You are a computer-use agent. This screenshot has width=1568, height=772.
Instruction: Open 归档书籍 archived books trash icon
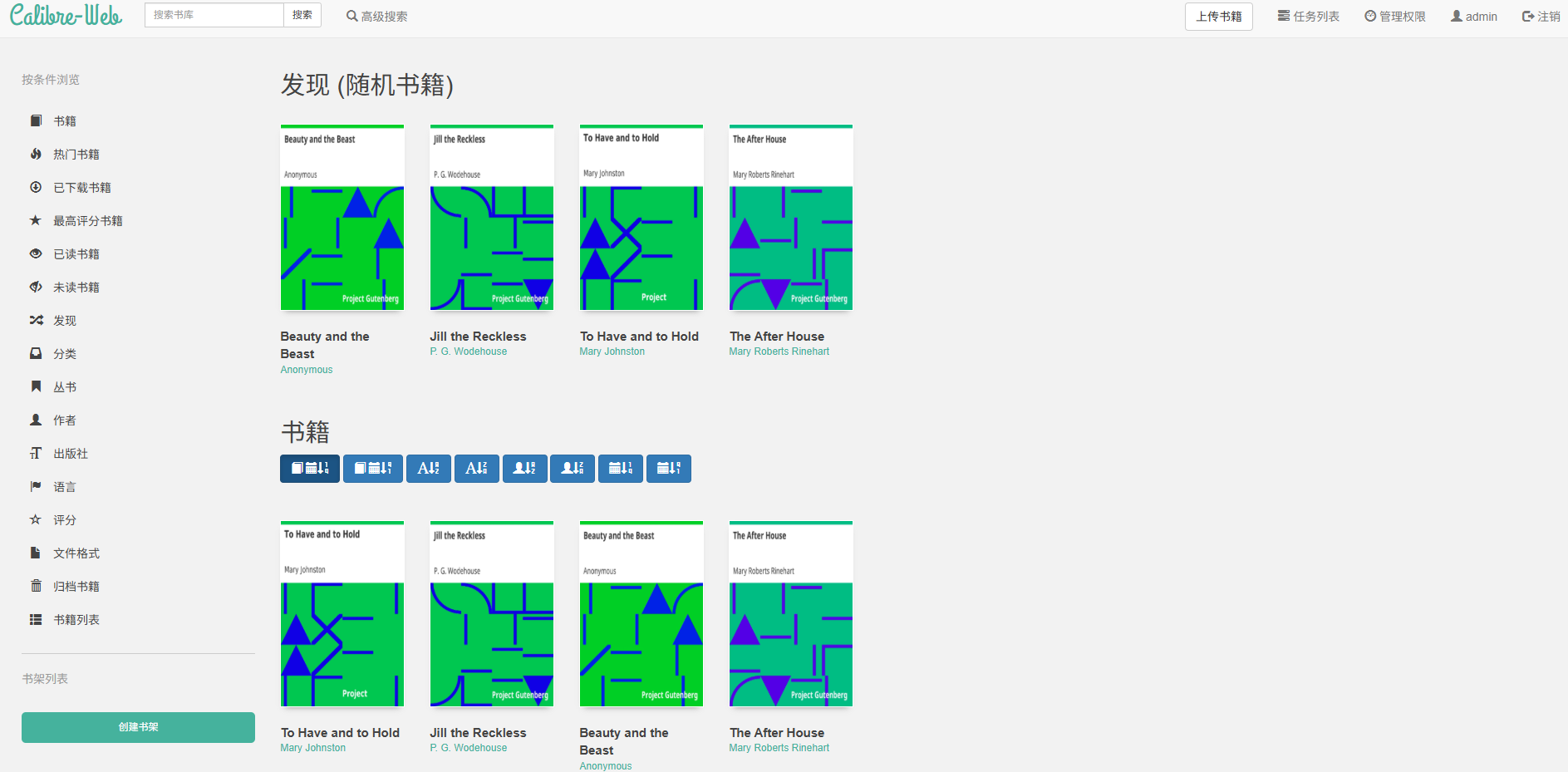36,586
